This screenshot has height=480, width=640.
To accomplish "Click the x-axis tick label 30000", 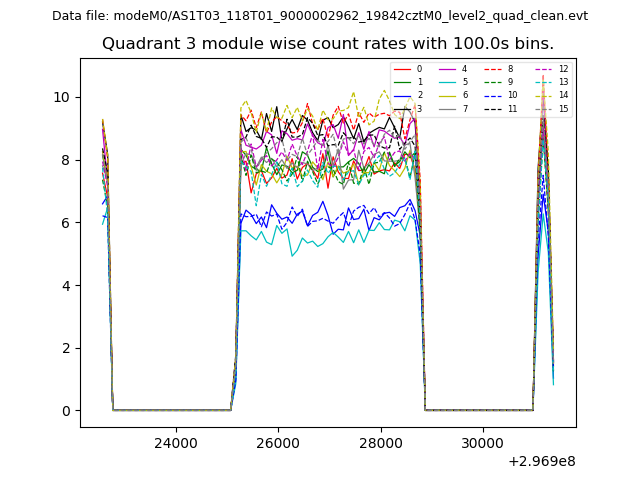I will (482, 442).
